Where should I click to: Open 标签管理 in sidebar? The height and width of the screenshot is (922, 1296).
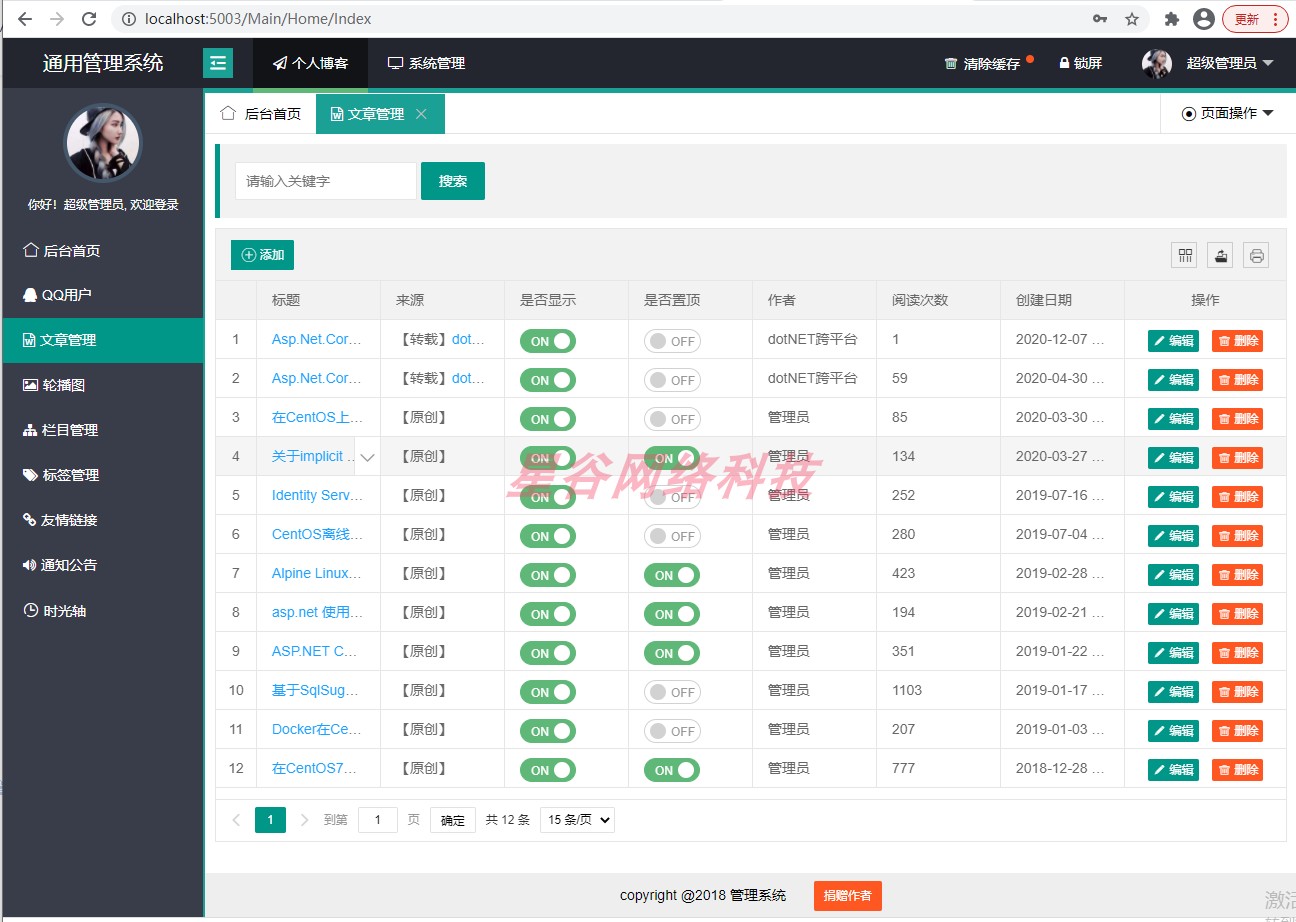click(x=103, y=475)
